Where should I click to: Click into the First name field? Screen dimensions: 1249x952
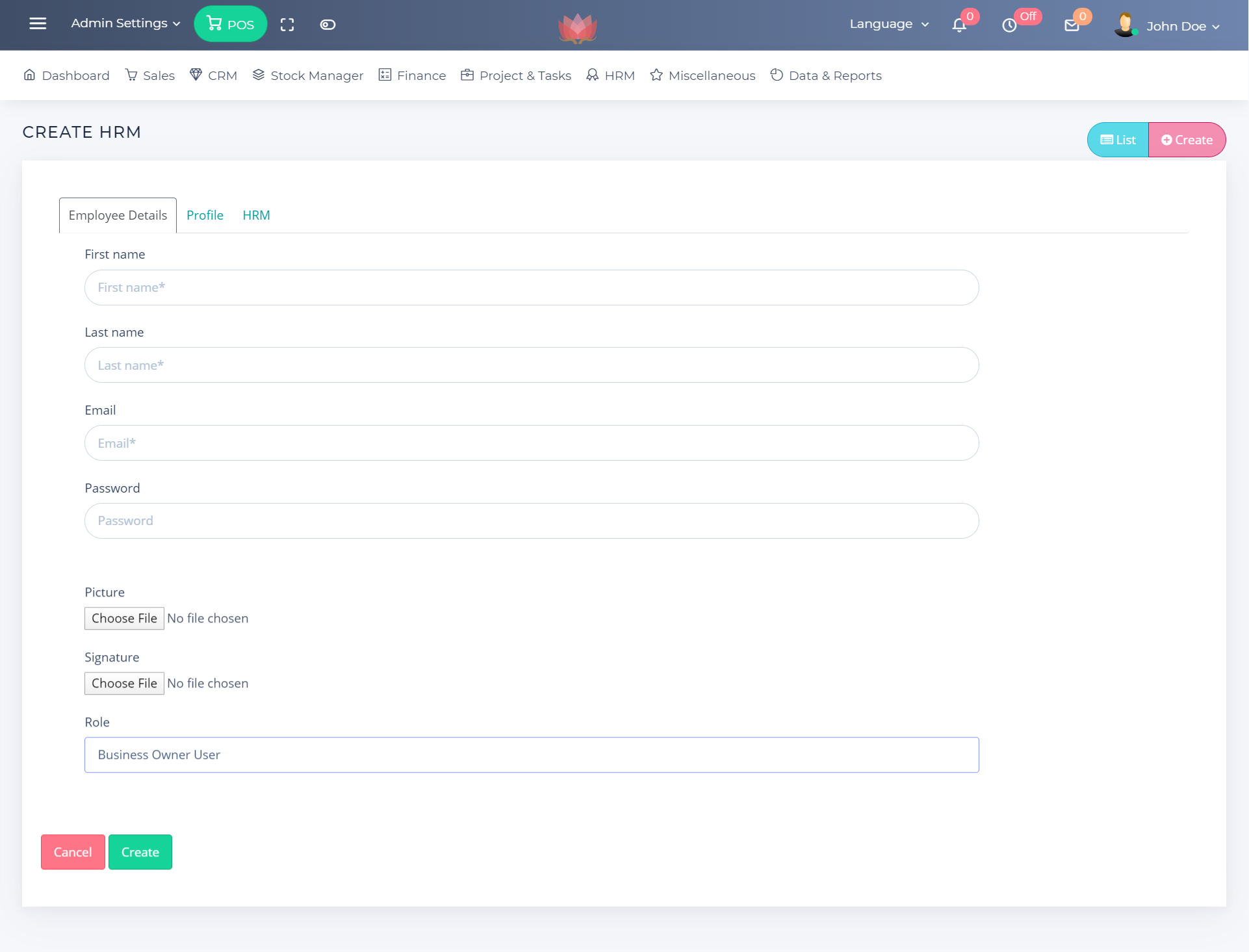coord(531,287)
